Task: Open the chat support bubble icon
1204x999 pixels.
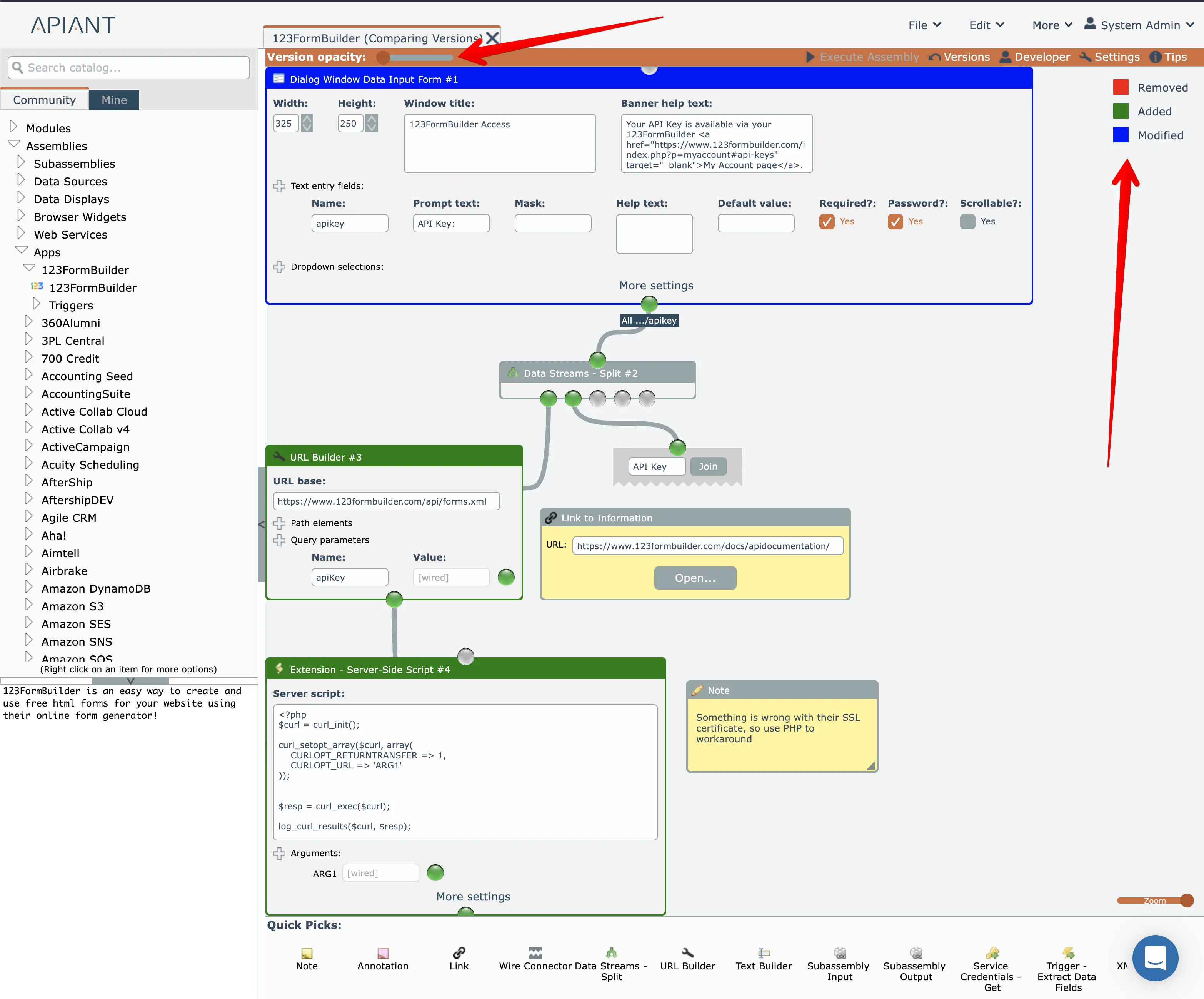Action: (1155, 958)
